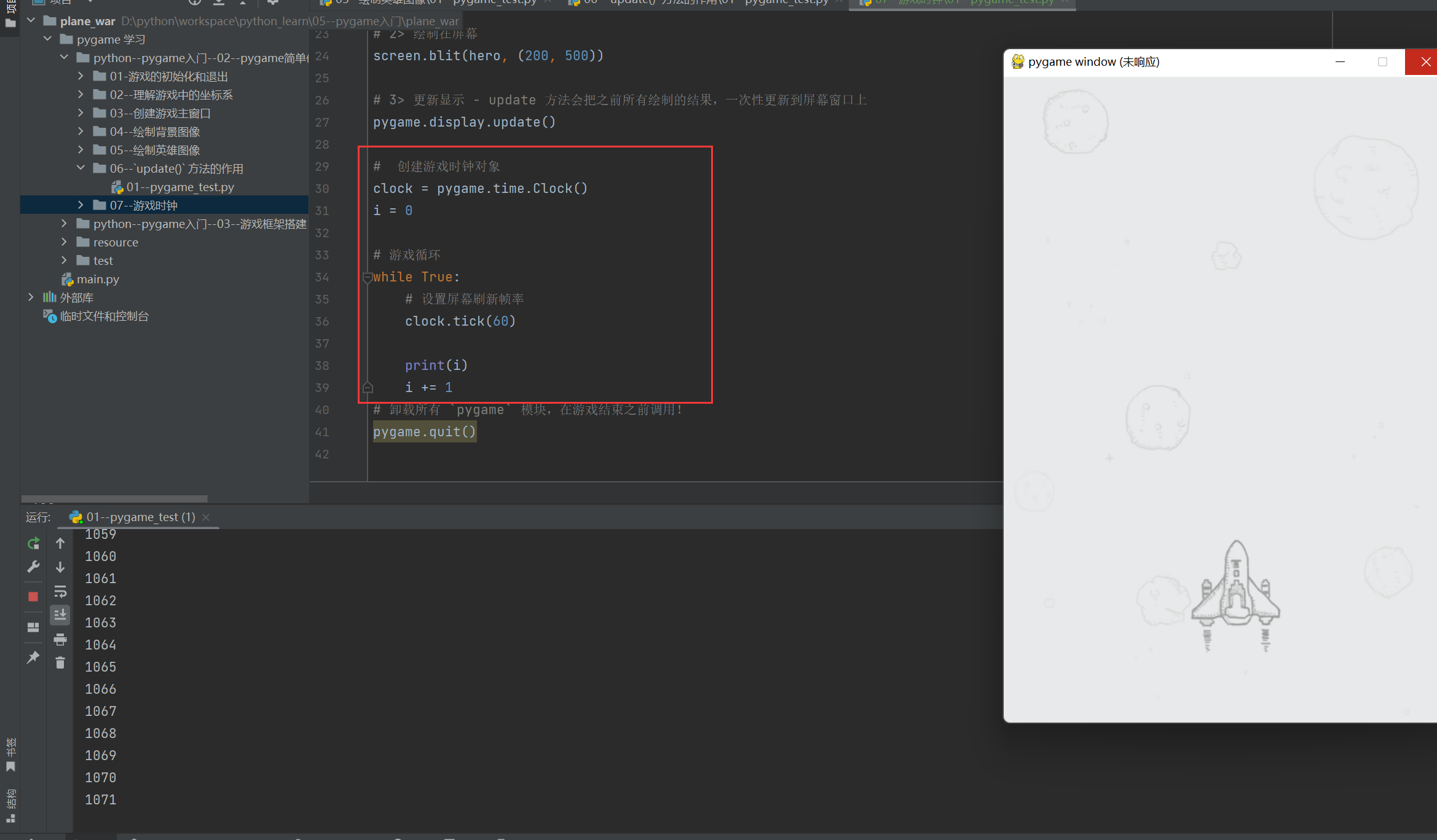
Task: Click on pygame.quit() code line
Action: pos(425,432)
